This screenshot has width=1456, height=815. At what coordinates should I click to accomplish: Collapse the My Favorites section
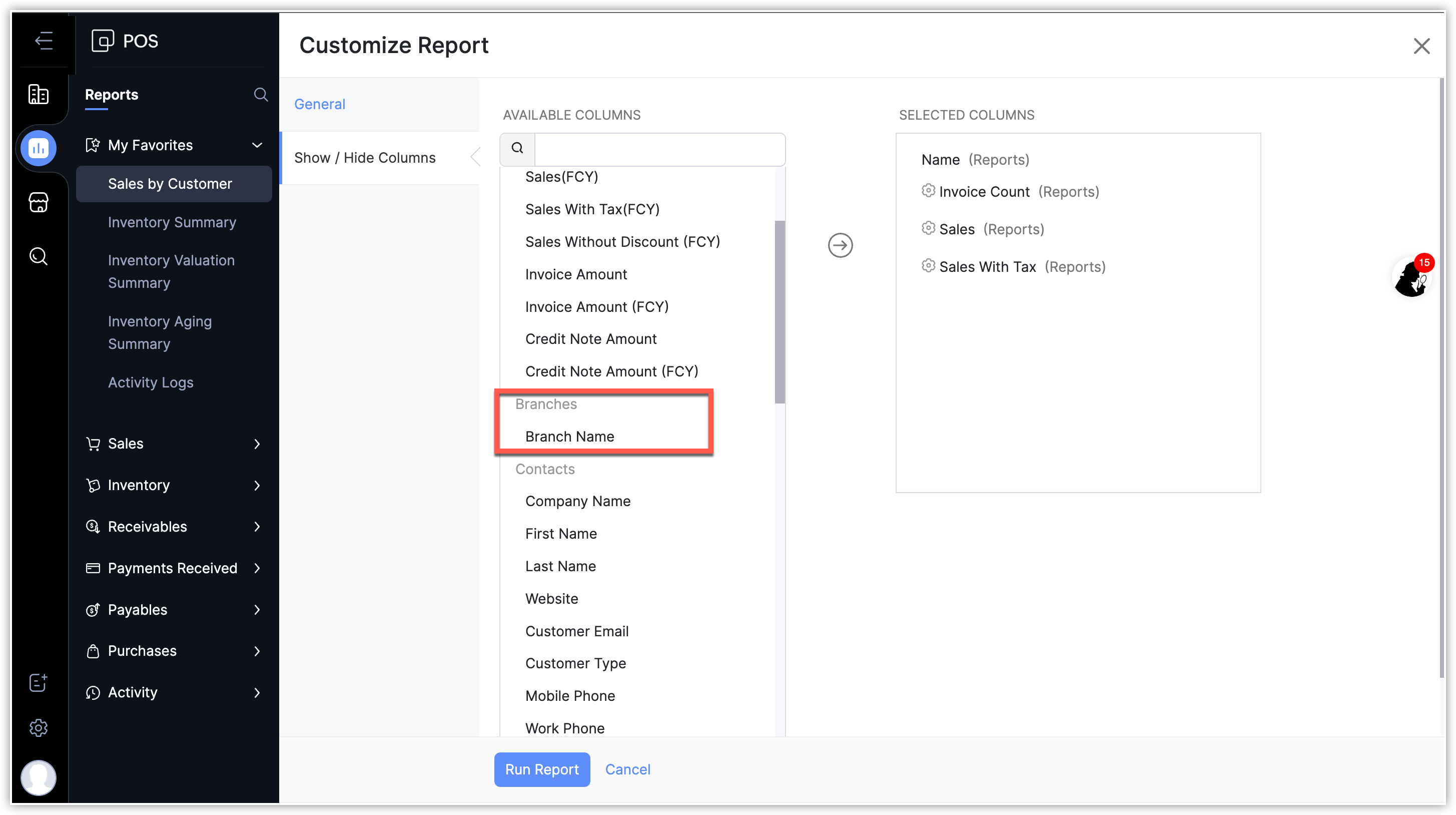[x=257, y=145]
